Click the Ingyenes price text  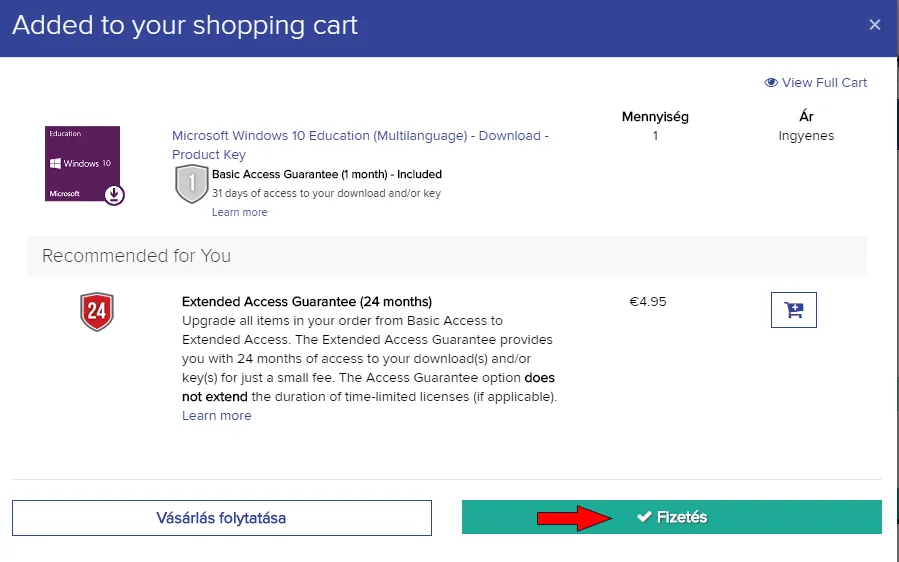[x=806, y=136]
